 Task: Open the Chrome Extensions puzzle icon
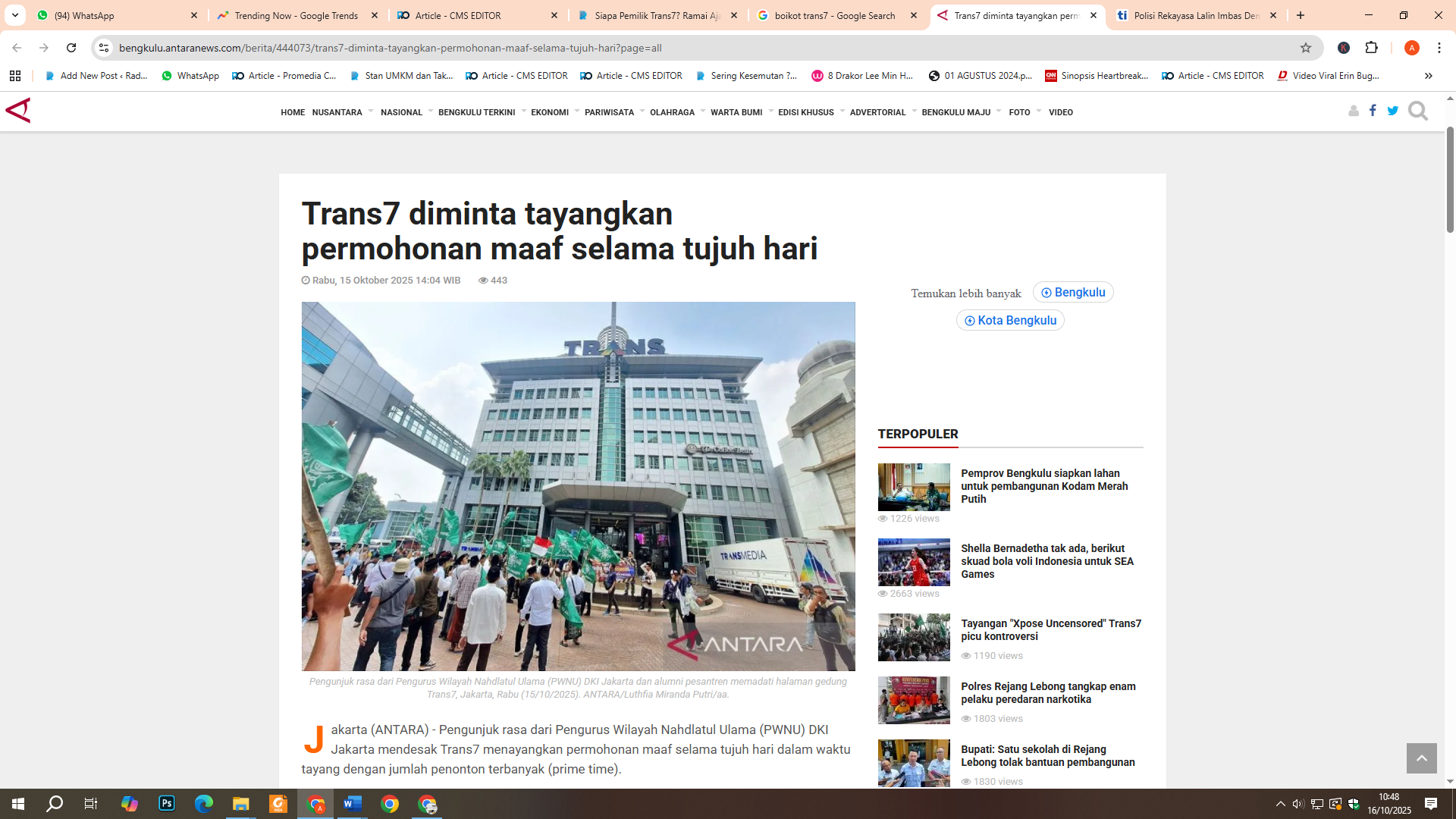[x=1371, y=48]
